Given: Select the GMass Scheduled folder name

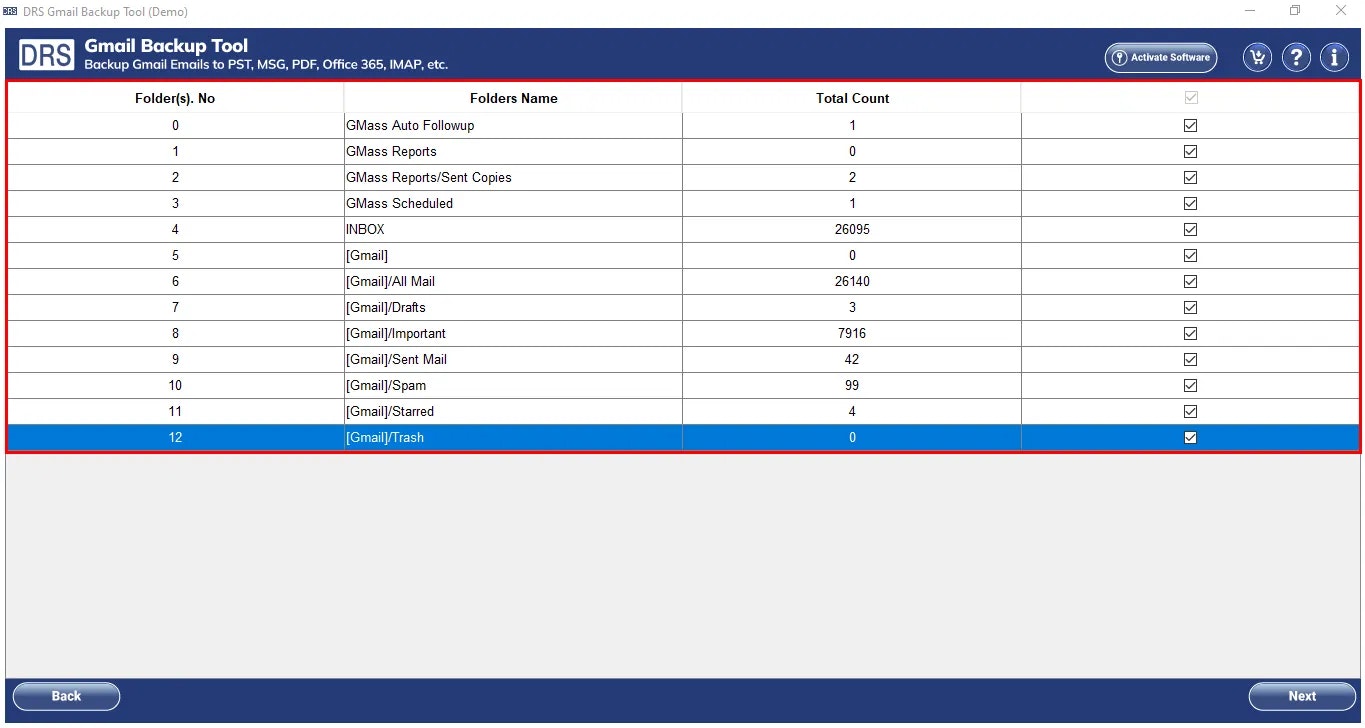Looking at the screenshot, I should (x=399, y=203).
